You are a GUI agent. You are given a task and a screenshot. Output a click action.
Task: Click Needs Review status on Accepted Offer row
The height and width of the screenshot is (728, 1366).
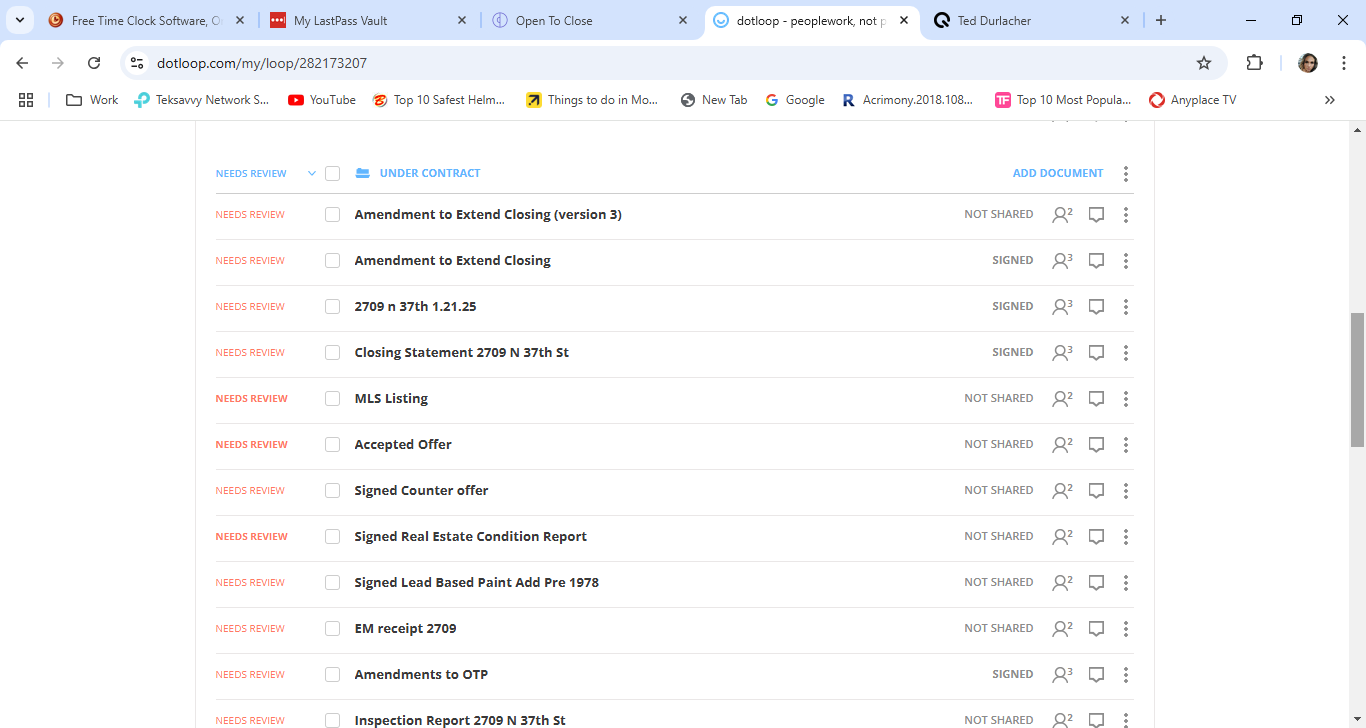(x=251, y=444)
